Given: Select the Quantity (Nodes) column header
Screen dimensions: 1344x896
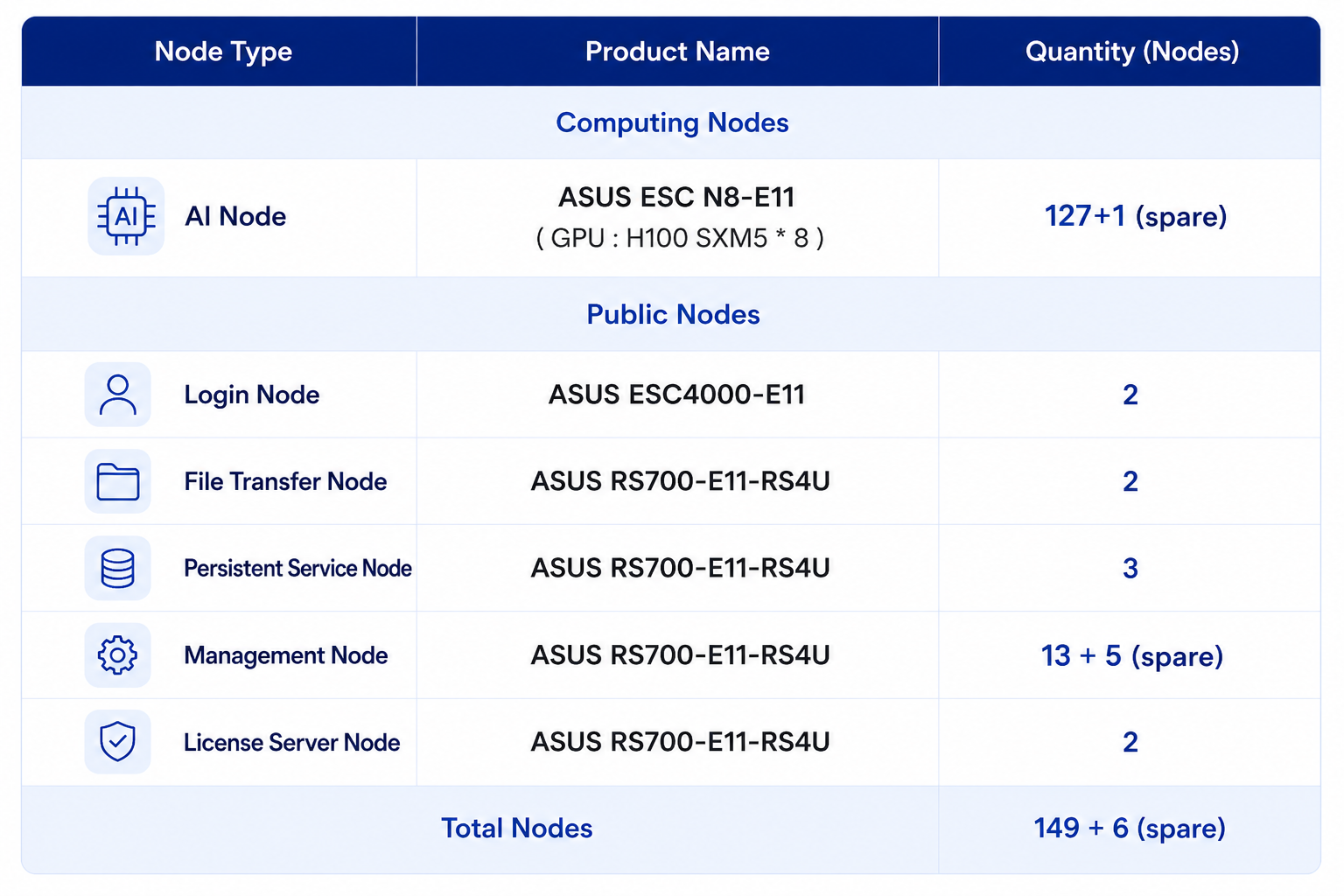Looking at the screenshot, I should pos(1132,52).
